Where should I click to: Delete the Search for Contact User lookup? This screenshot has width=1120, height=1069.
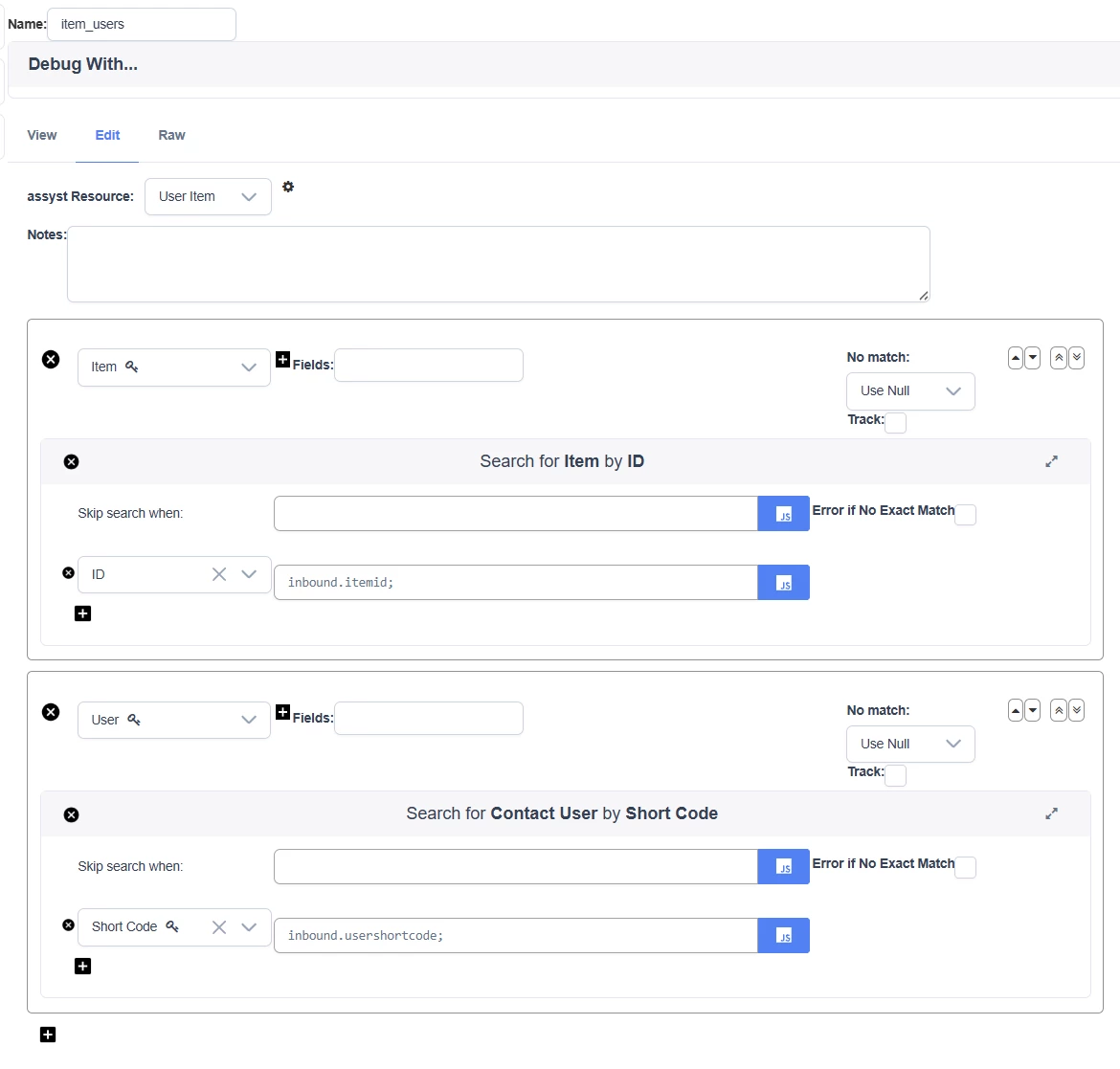pos(71,814)
